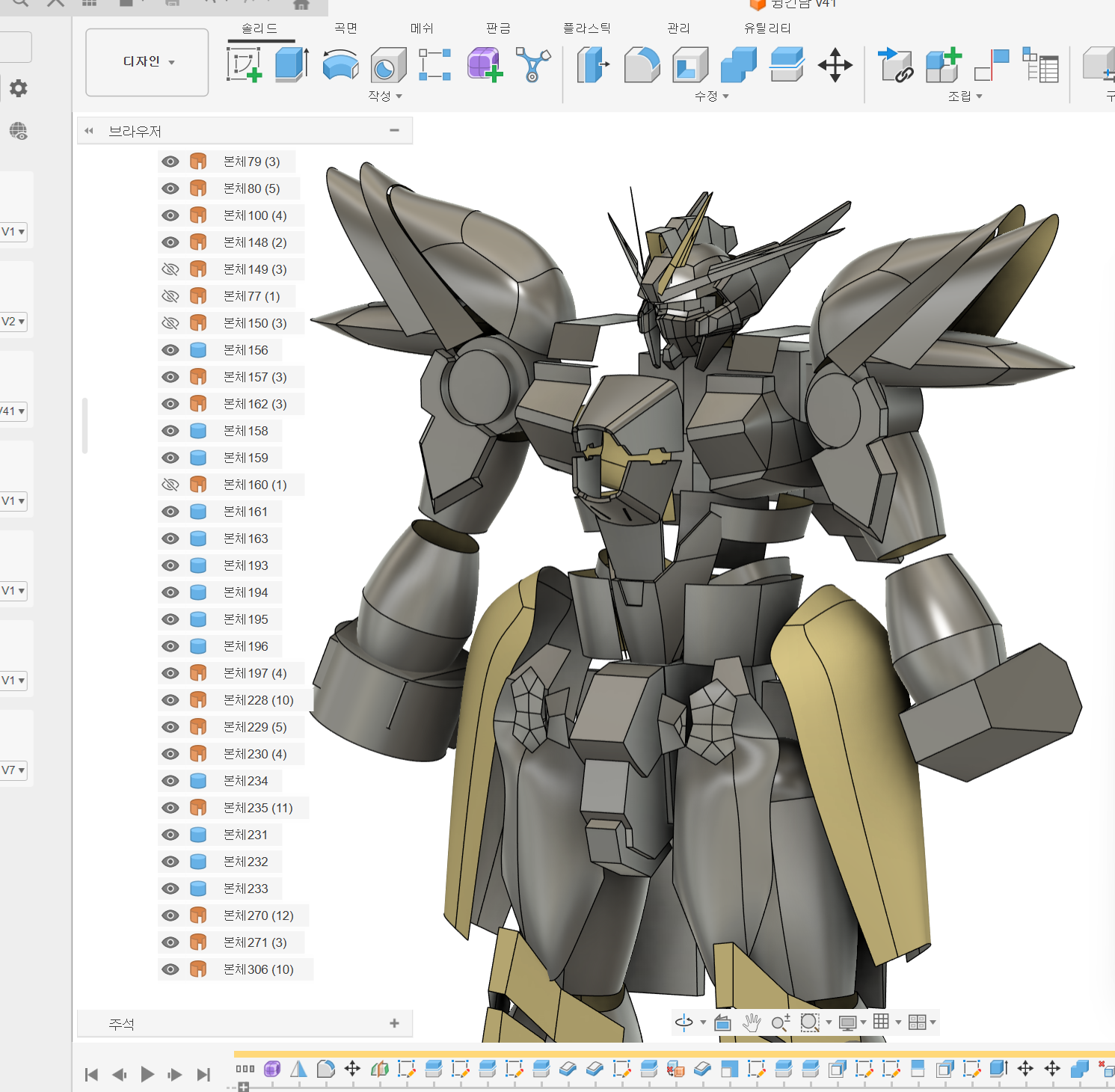Select the Revolve tool

(x=340, y=64)
